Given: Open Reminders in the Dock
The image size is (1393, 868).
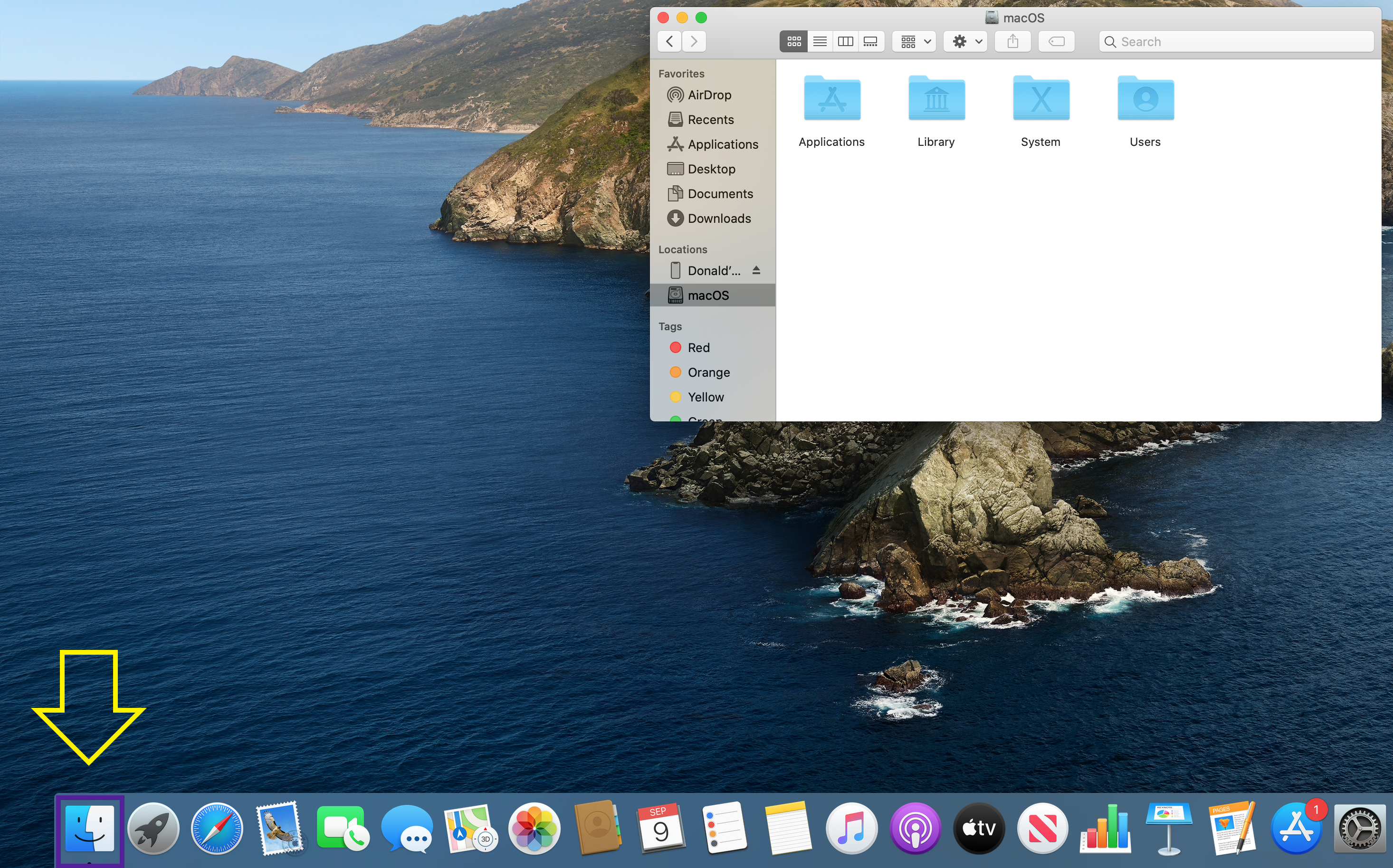Looking at the screenshot, I should [x=725, y=829].
